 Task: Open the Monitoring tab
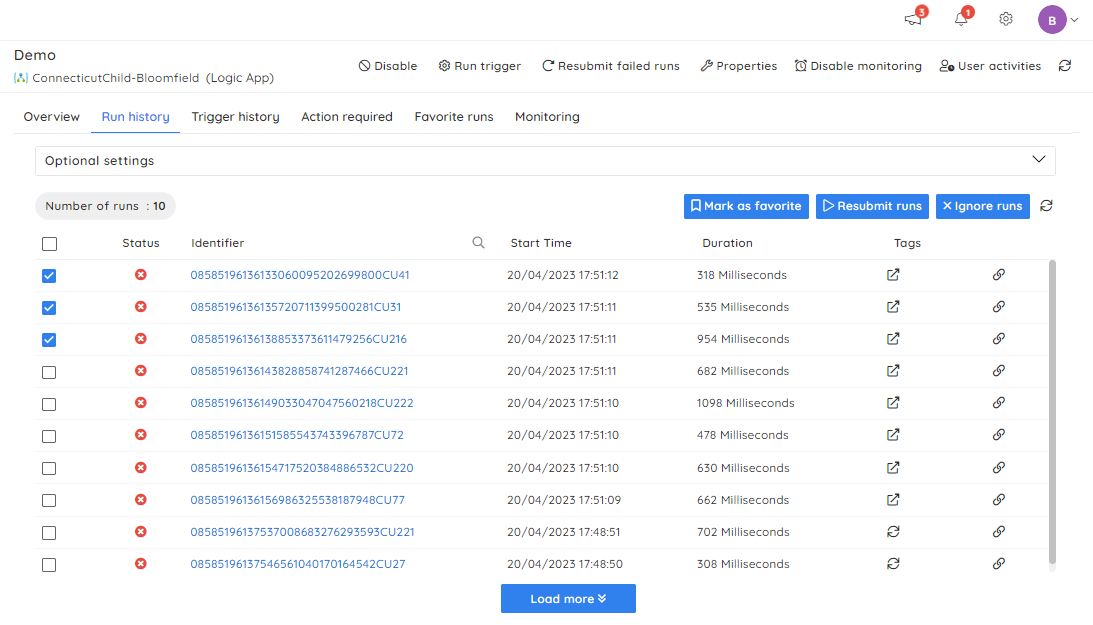pyautogui.click(x=547, y=117)
